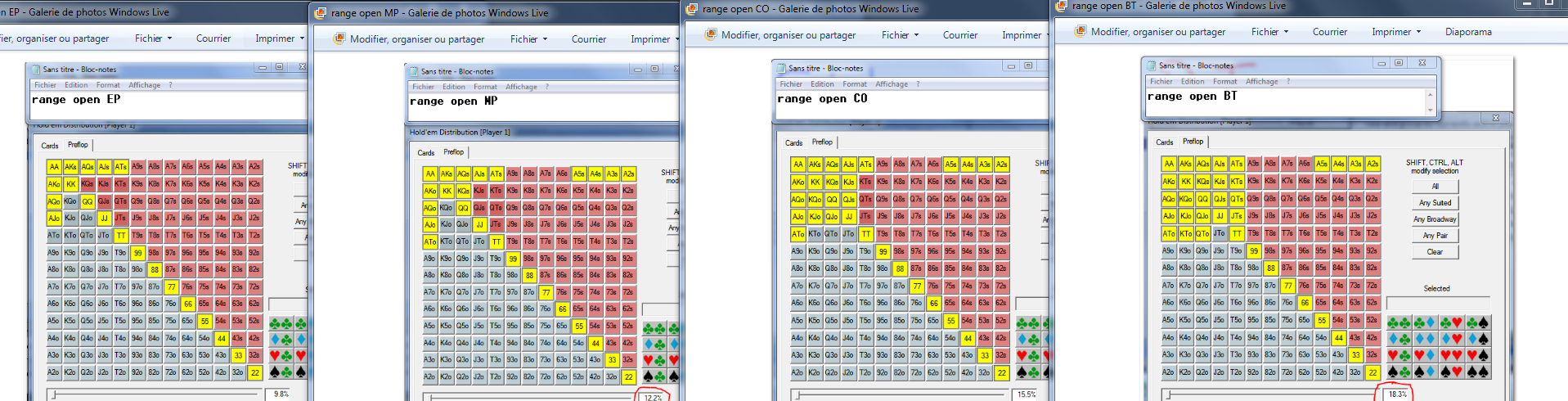Select spade-spade suit button in BT window
This screenshot has height=401, width=1568.
coord(1478,372)
